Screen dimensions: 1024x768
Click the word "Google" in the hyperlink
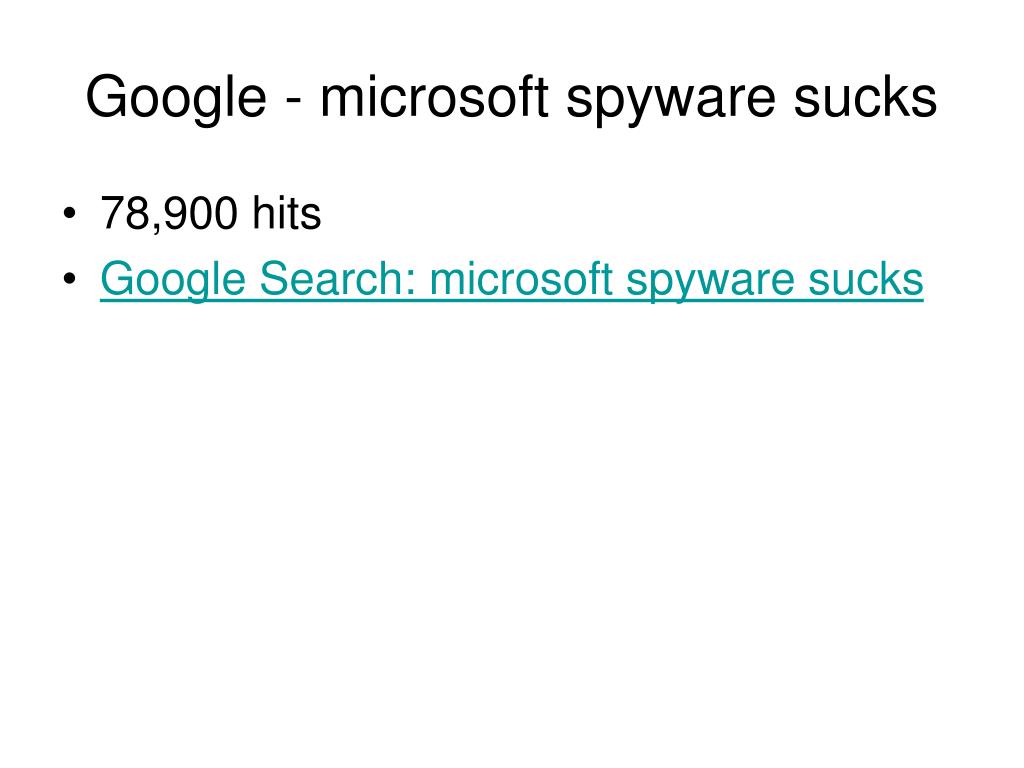pos(173,280)
